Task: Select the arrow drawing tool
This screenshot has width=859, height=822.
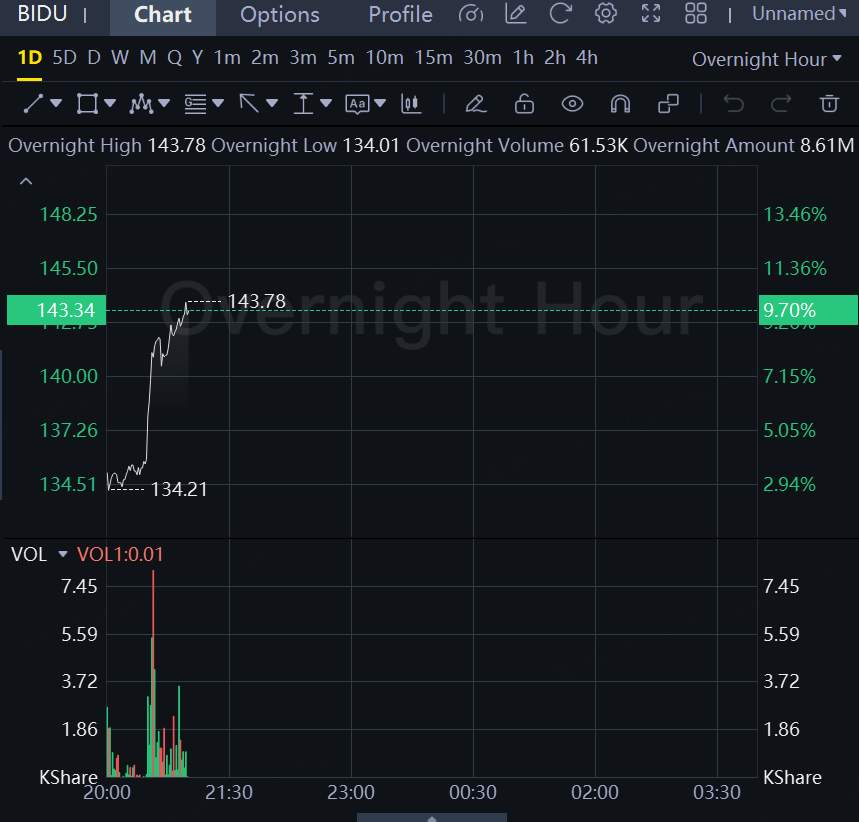Action: [x=249, y=104]
